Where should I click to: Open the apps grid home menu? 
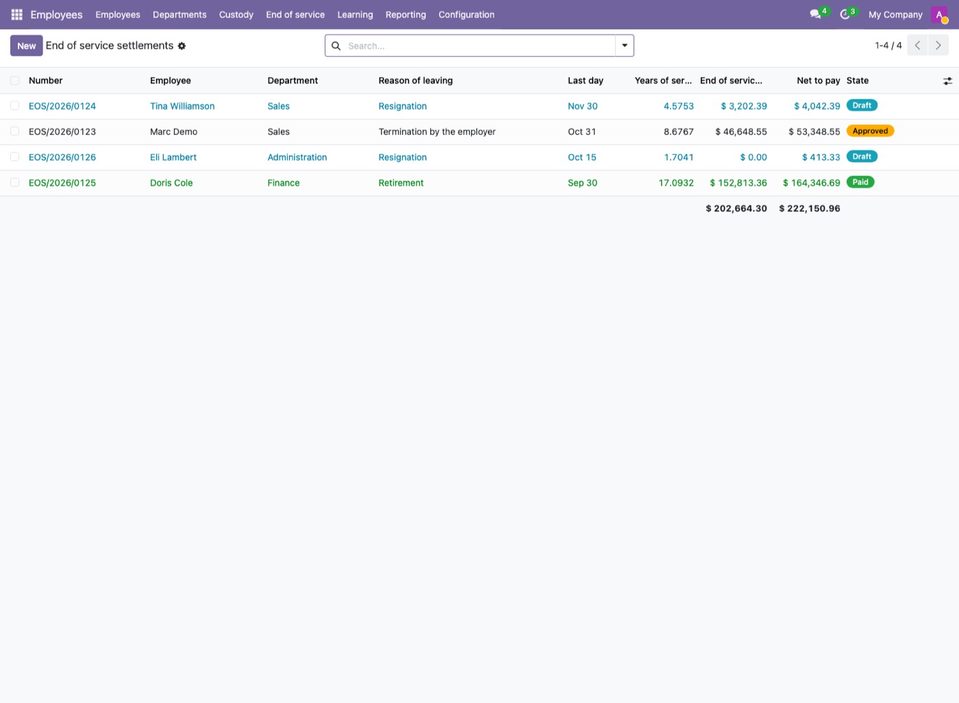[17, 14]
